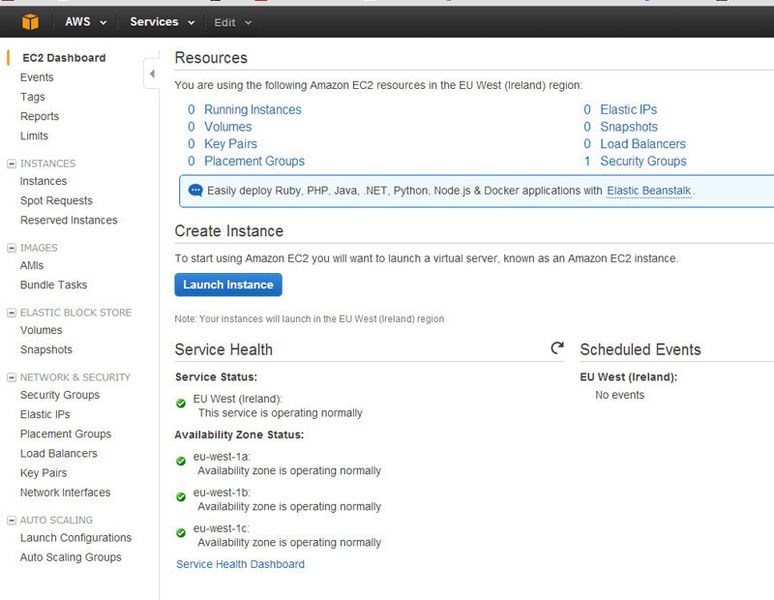Open the AWS dropdown menu

pyautogui.click(x=85, y=22)
